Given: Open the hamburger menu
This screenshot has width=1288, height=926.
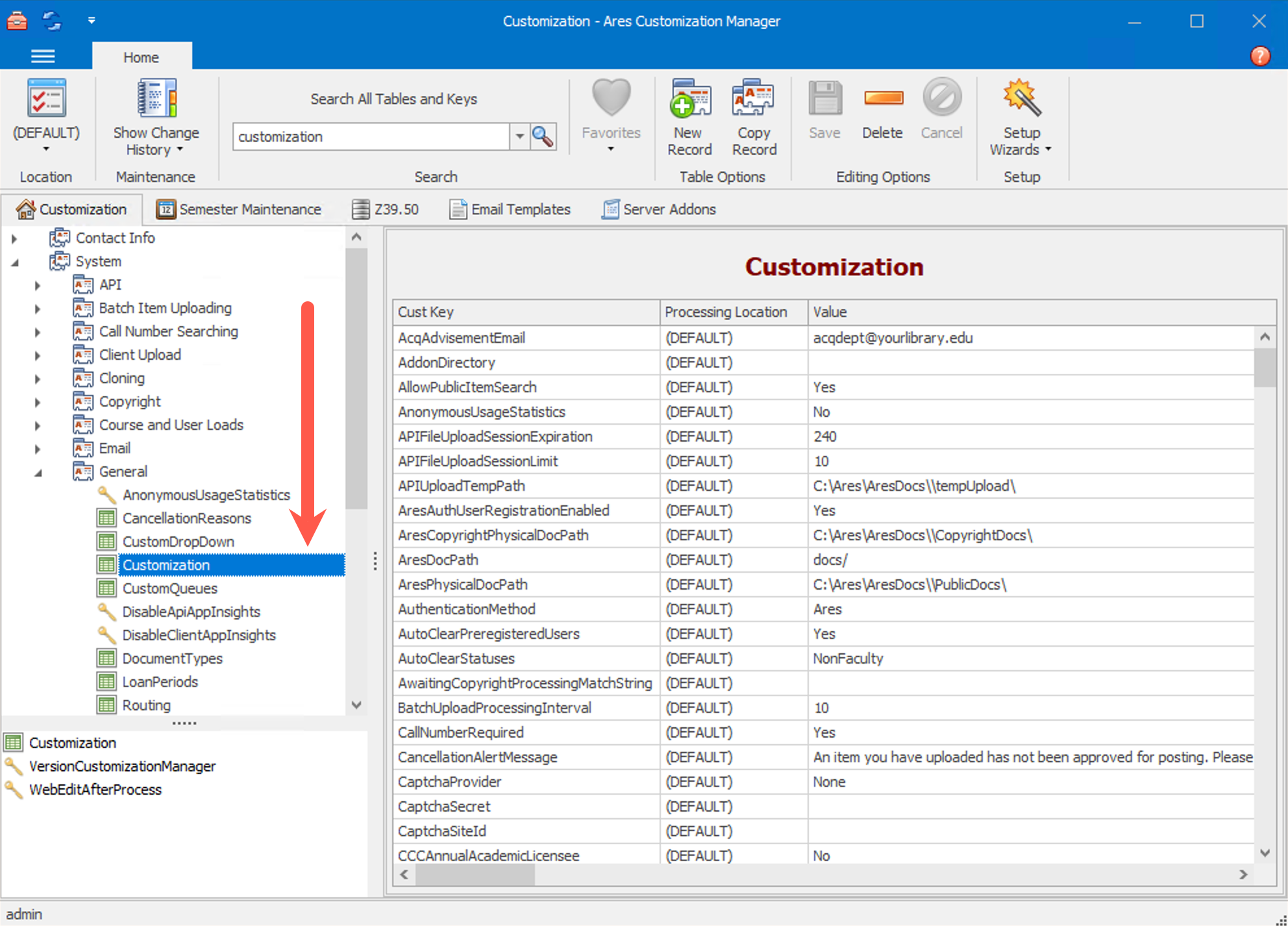Looking at the screenshot, I should pyautogui.click(x=43, y=56).
